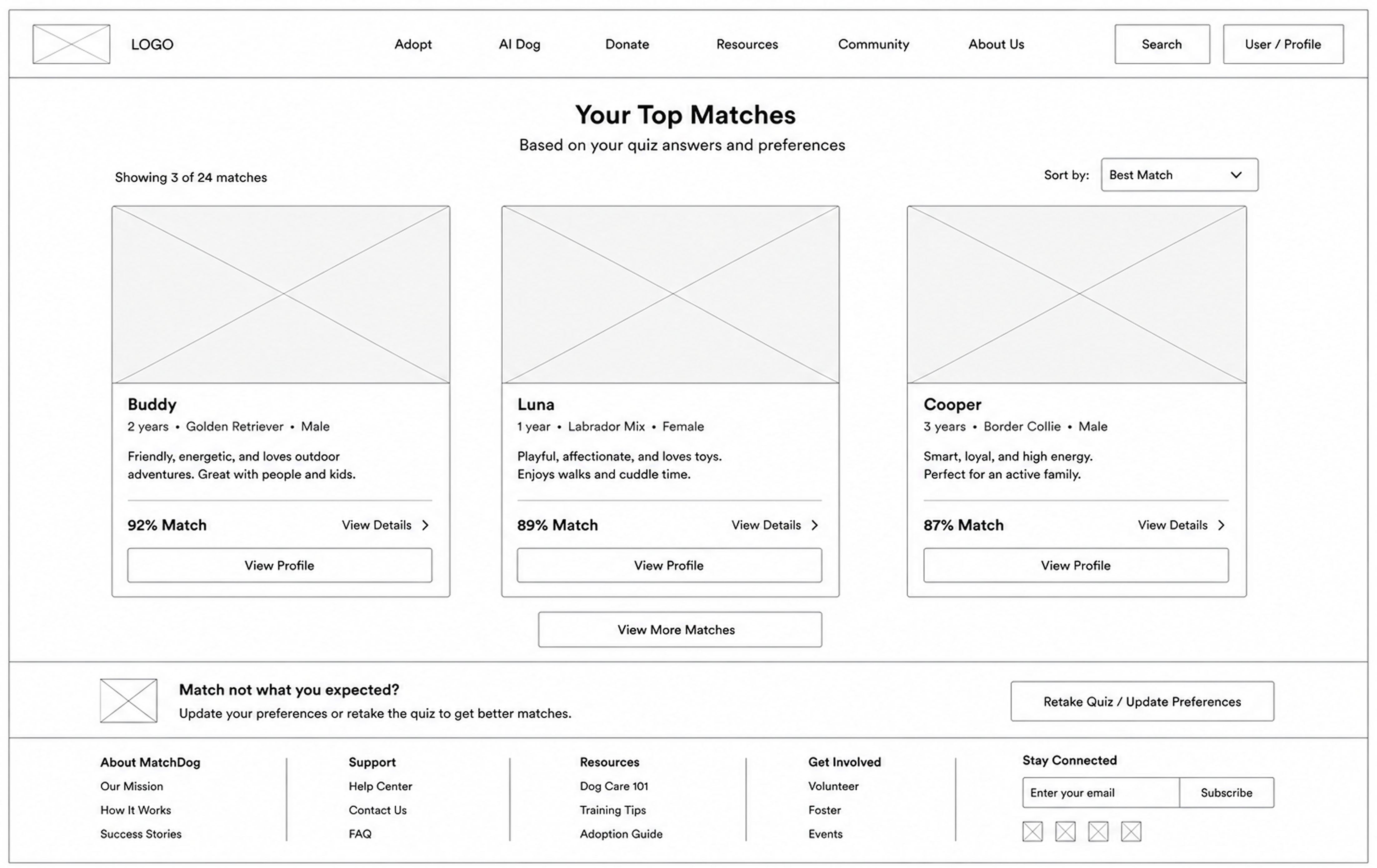Click the 87% Match score text
The height and width of the screenshot is (868, 1377).
964,525
